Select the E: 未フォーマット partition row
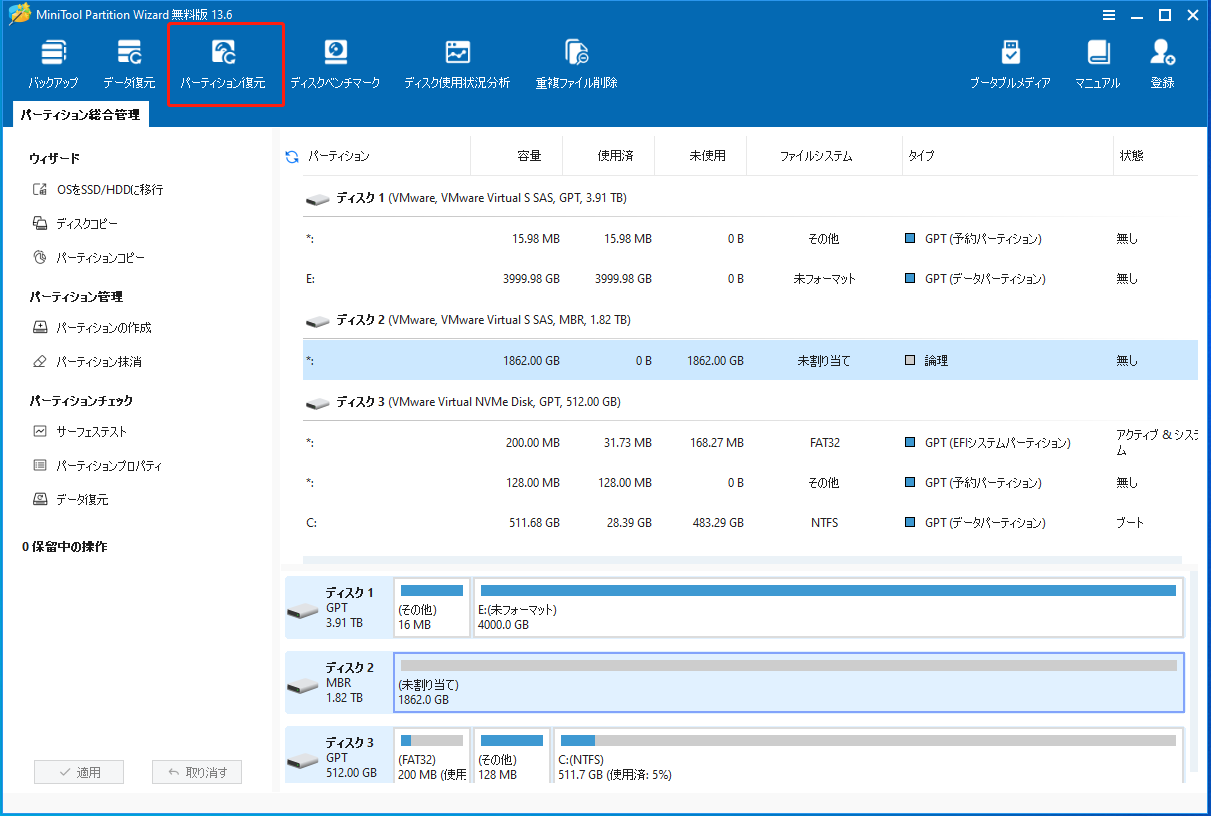Viewport: 1211px width, 816px height. (x=750, y=279)
